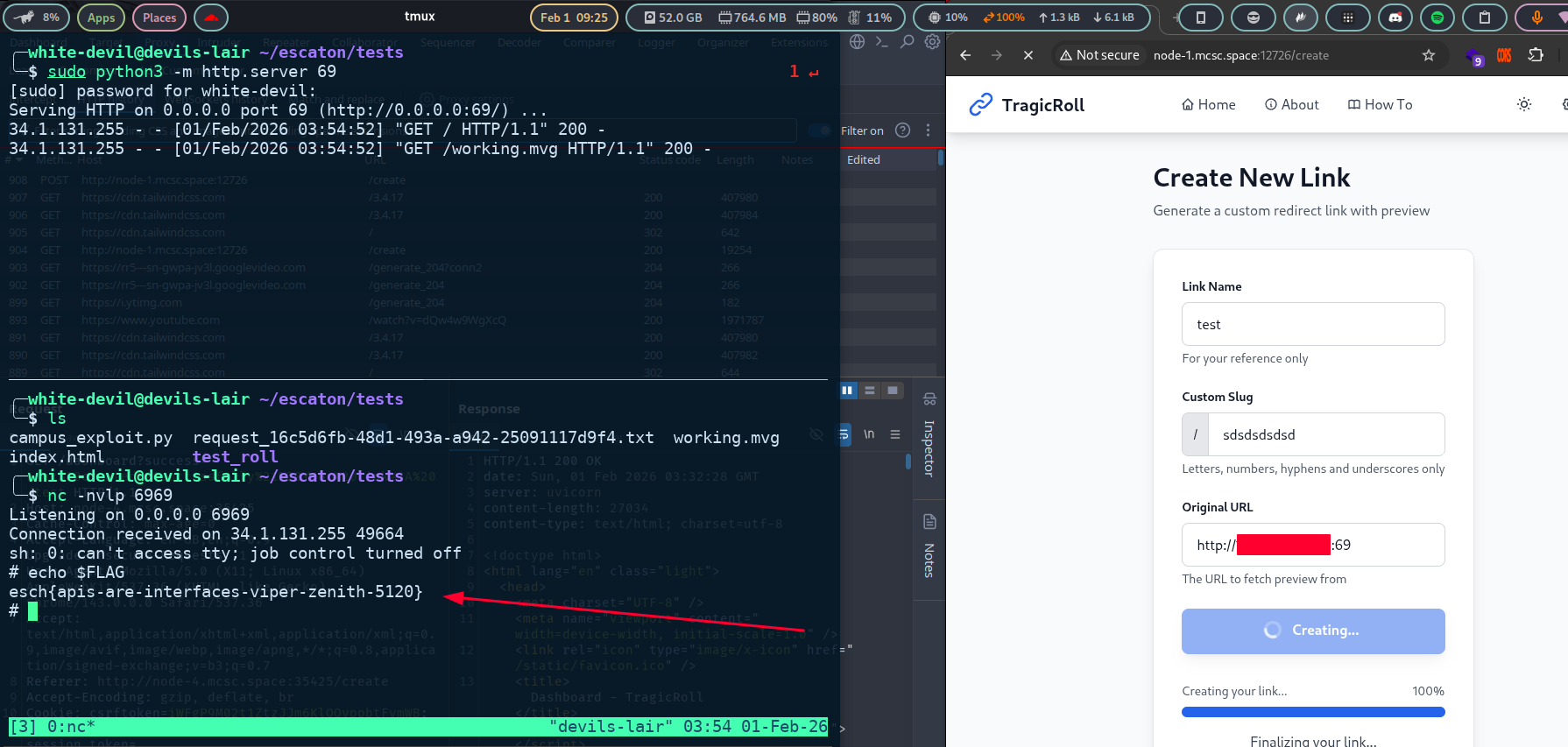1568x747 pixels.
Task: Click the Discord icon in top panel
Action: tap(1395, 18)
